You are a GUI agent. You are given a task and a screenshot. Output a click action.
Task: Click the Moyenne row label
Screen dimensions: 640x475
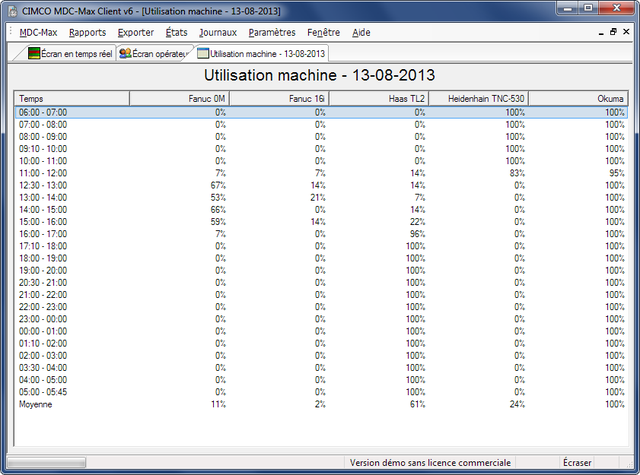click(36, 404)
